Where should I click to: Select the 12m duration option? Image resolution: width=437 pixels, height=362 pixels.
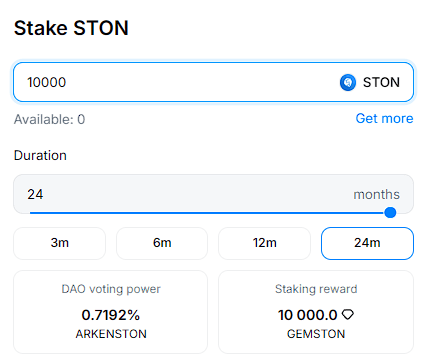click(265, 243)
